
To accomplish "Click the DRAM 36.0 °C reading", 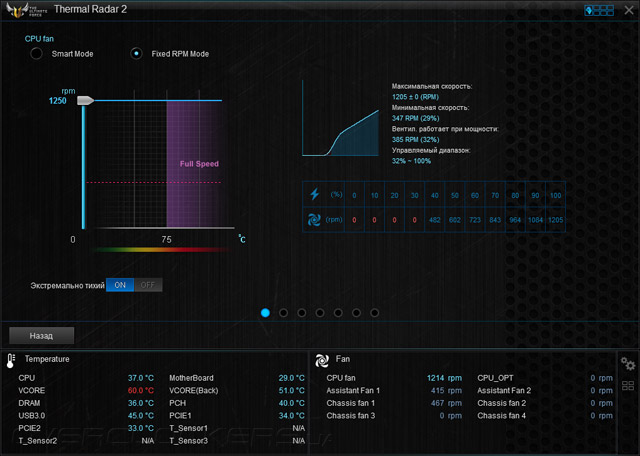I will click(x=141, y=403).
